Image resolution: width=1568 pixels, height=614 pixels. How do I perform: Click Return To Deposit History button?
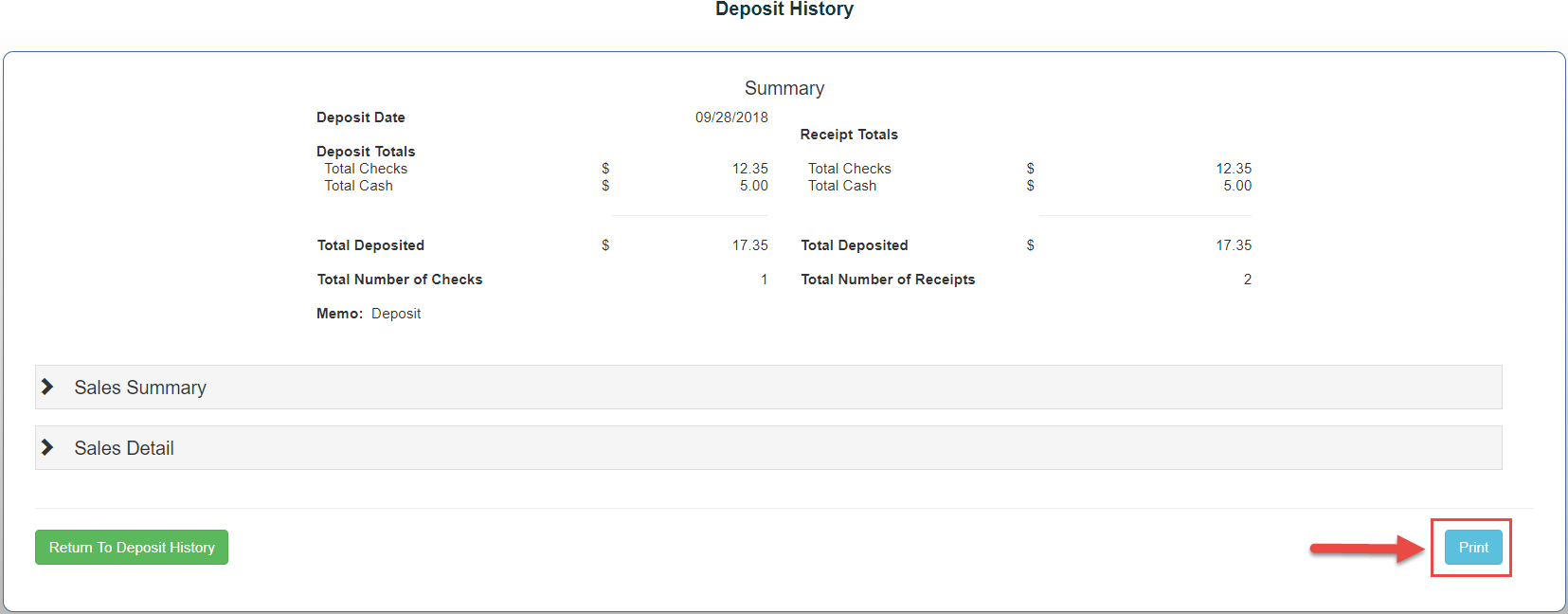click(132, 548)
